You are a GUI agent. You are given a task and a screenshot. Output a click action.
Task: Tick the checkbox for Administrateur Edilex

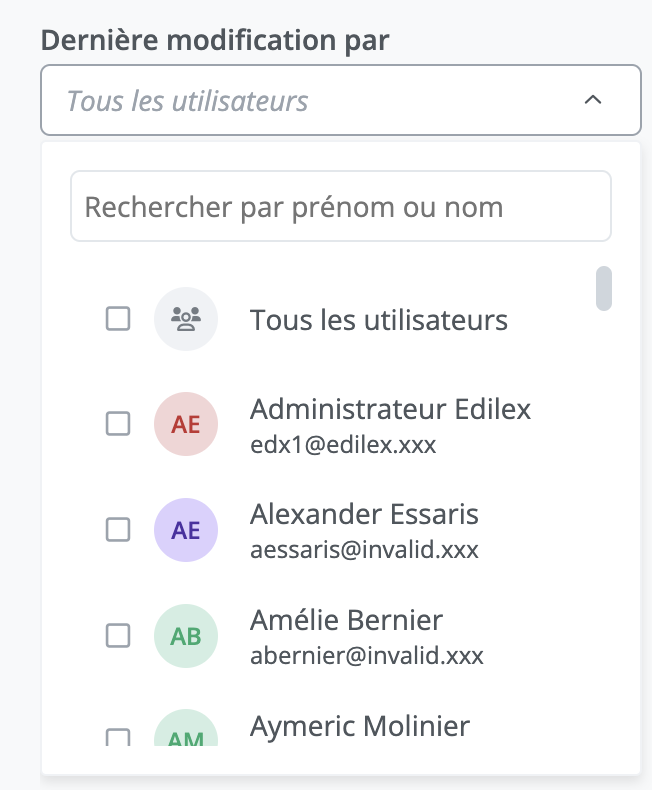pos(118,424)
